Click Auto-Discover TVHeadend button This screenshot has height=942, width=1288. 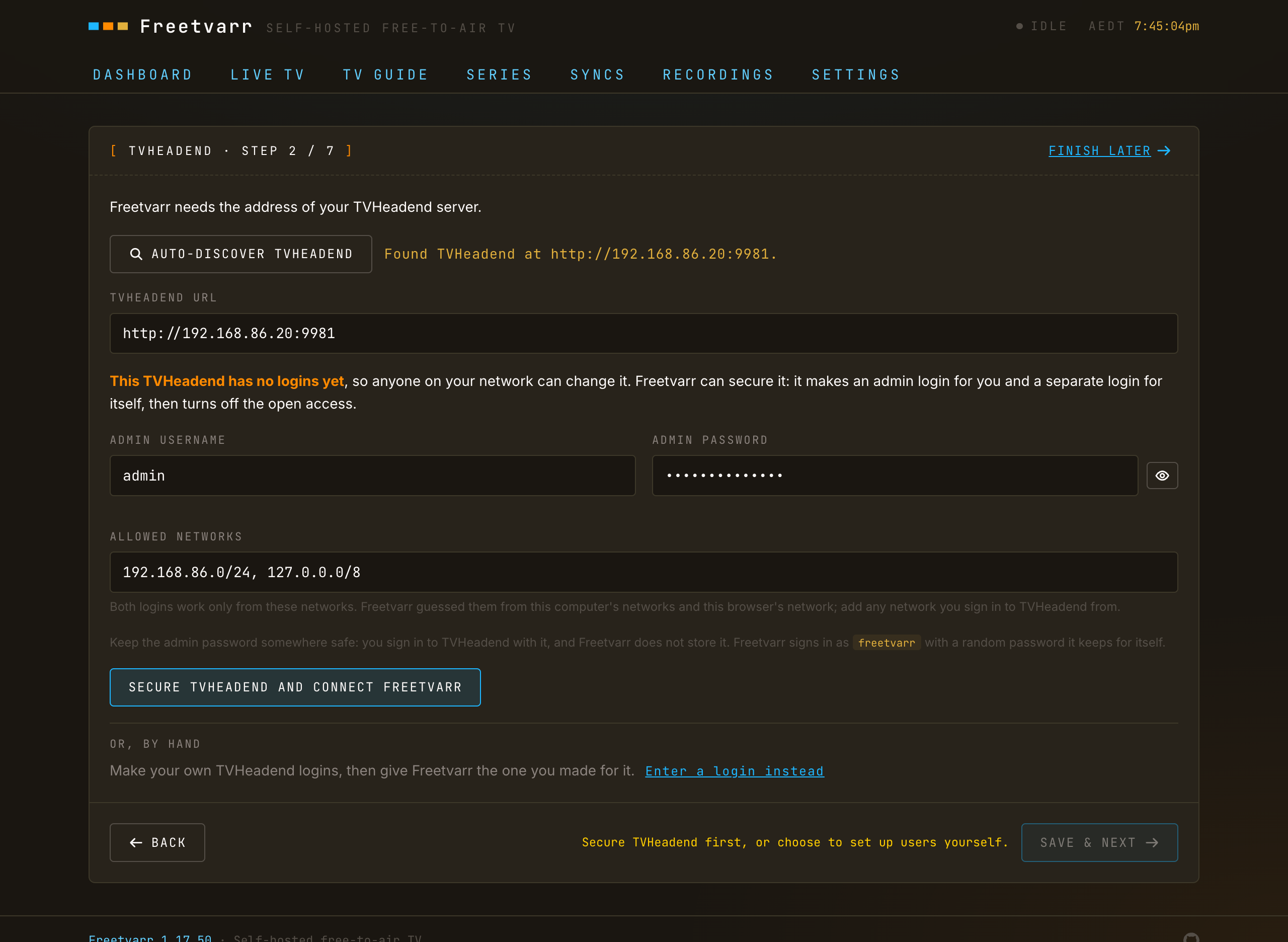click(240, 254)
